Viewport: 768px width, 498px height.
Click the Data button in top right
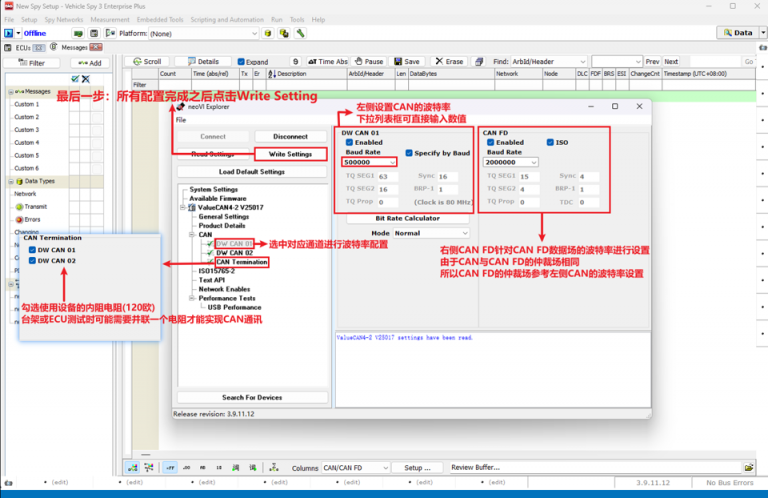738,33
